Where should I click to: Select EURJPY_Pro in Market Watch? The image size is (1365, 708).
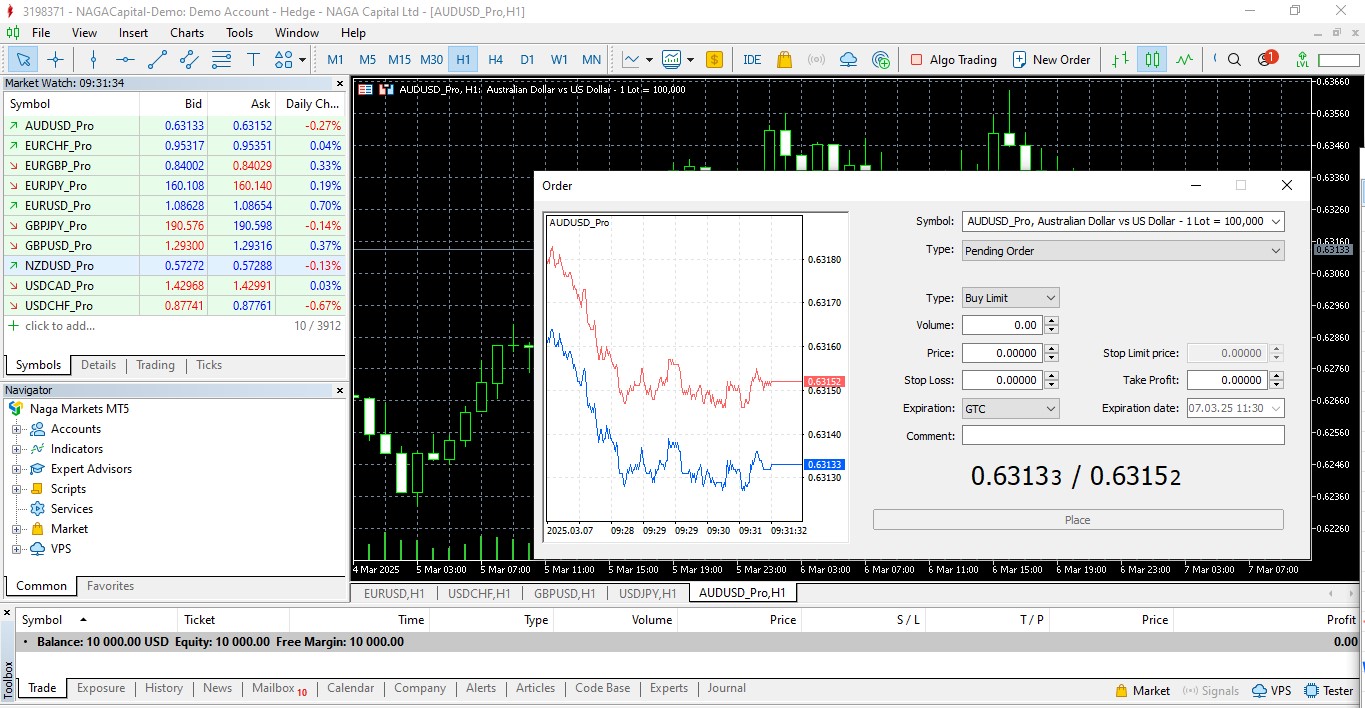click(x=174, y=185)
